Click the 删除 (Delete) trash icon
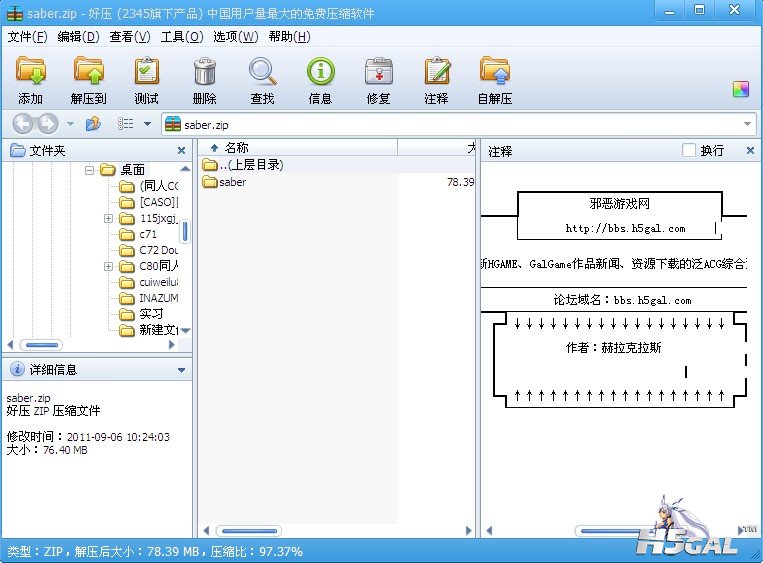Screen dimensions: 763x563 [x=204, y=73]
